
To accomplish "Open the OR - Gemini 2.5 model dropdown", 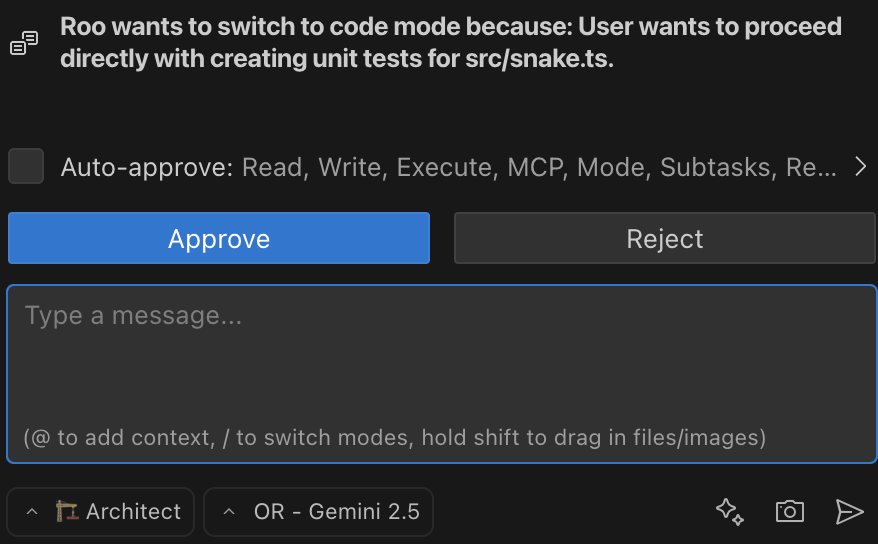I will (335, 512).
